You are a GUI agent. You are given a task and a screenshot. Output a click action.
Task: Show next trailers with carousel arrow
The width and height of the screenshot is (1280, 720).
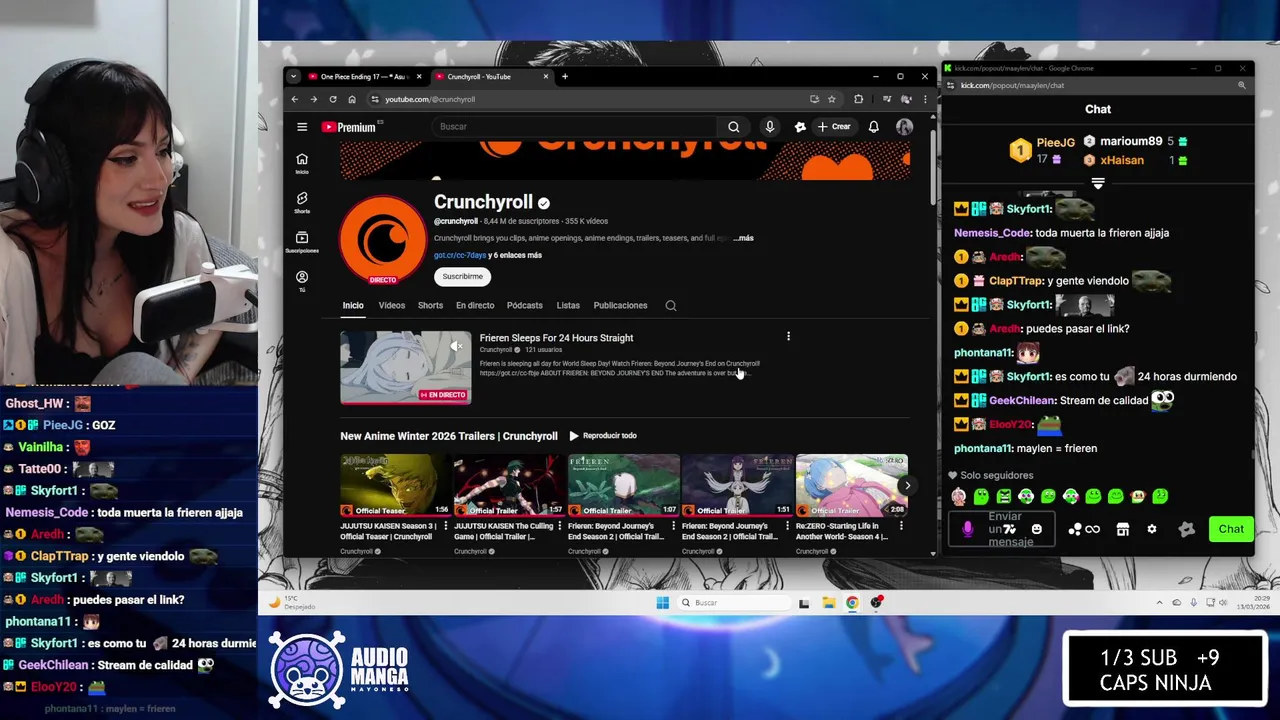coord(906,486)
